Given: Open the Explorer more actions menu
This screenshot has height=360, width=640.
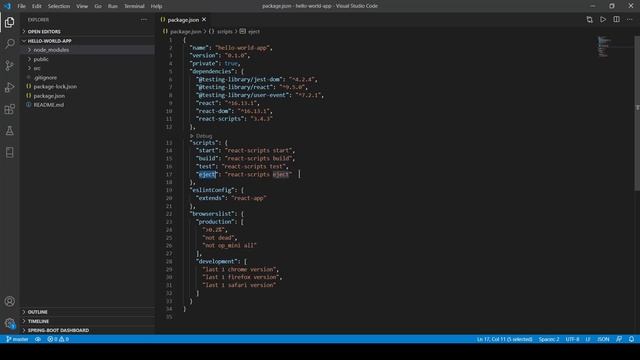Looking at the screenshot, I should 144,20.
